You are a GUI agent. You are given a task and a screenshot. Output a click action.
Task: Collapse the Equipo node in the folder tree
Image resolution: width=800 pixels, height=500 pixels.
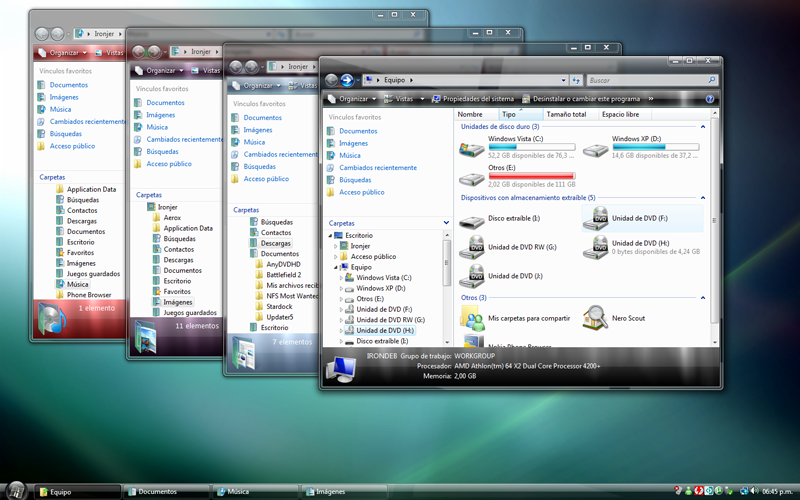336,267
